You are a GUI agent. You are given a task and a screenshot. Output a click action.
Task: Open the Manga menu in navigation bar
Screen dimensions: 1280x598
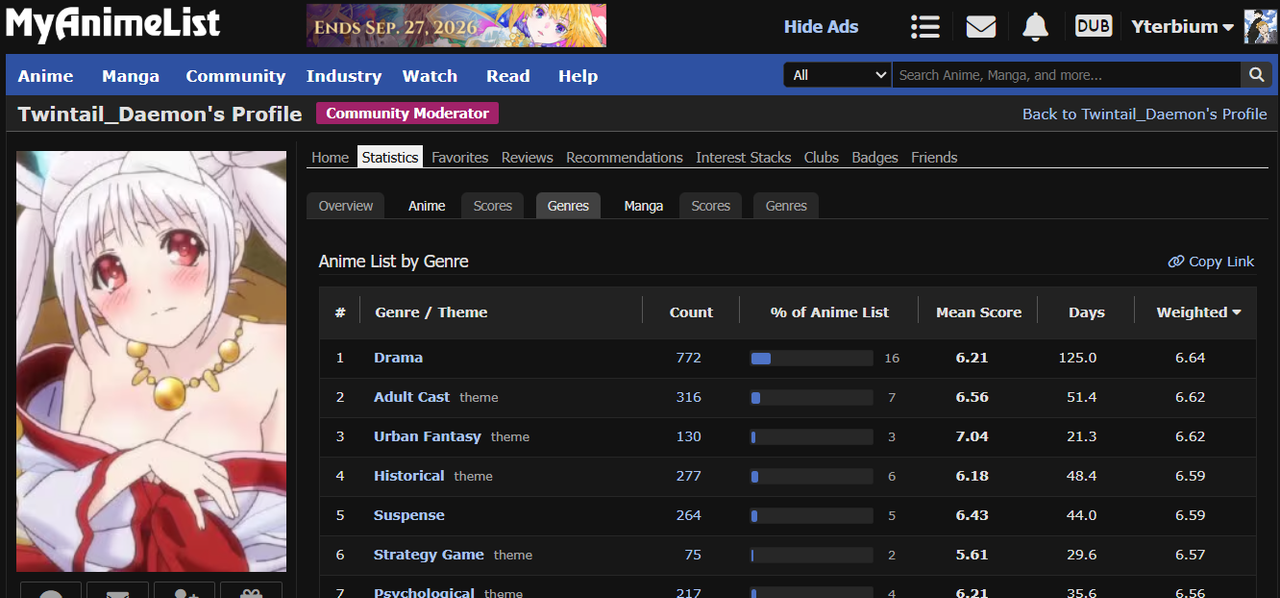(130, 76)
